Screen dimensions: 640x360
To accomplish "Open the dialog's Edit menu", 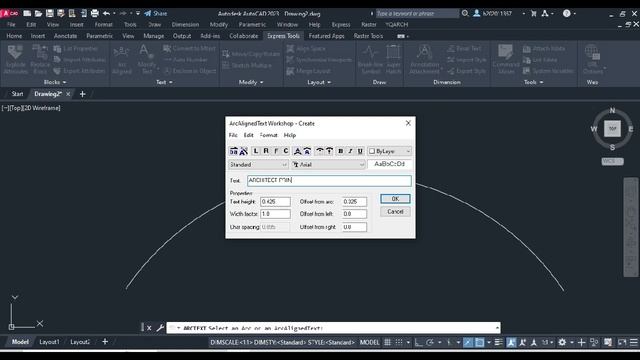I will point(249,135).
